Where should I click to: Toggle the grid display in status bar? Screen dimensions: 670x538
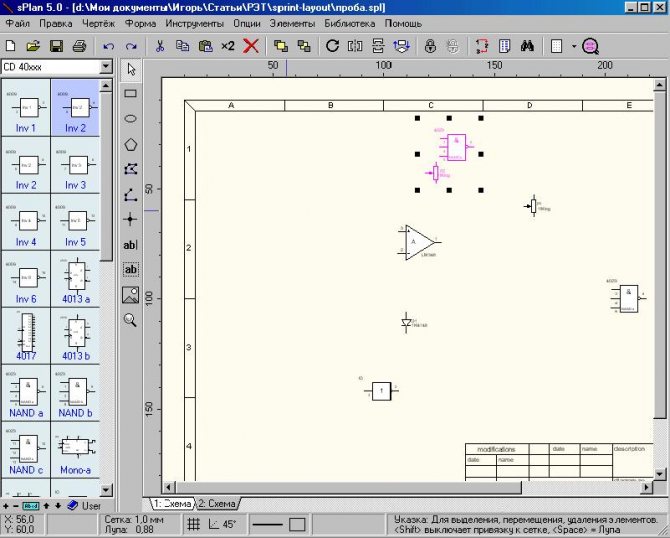[x=194, y=524]
